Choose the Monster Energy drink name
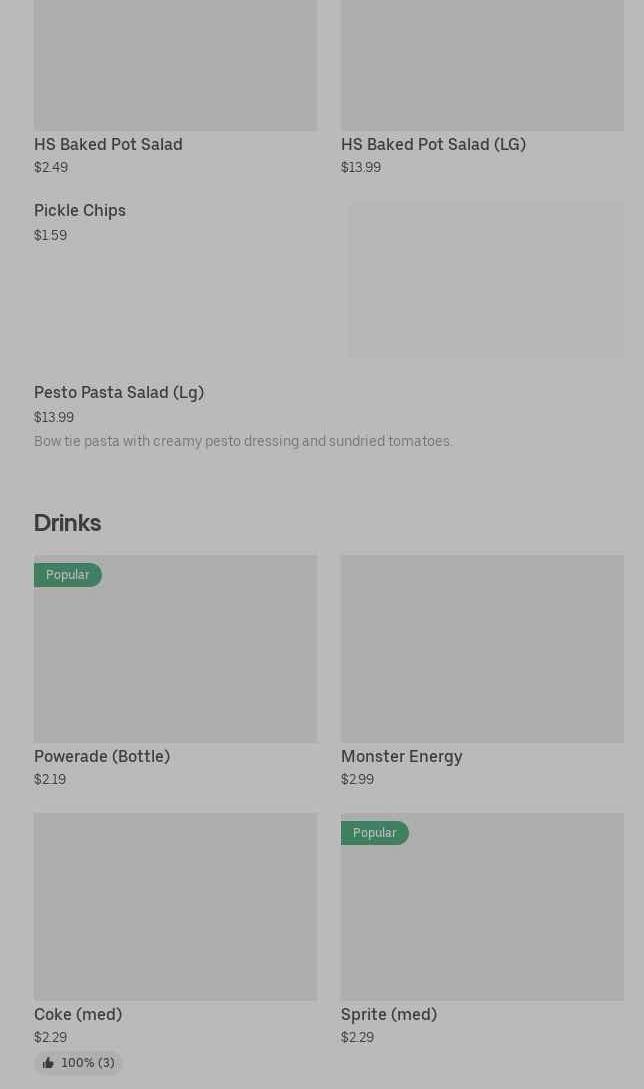The width and height of the screenshot is (644, 1089). tap(401, 756)
